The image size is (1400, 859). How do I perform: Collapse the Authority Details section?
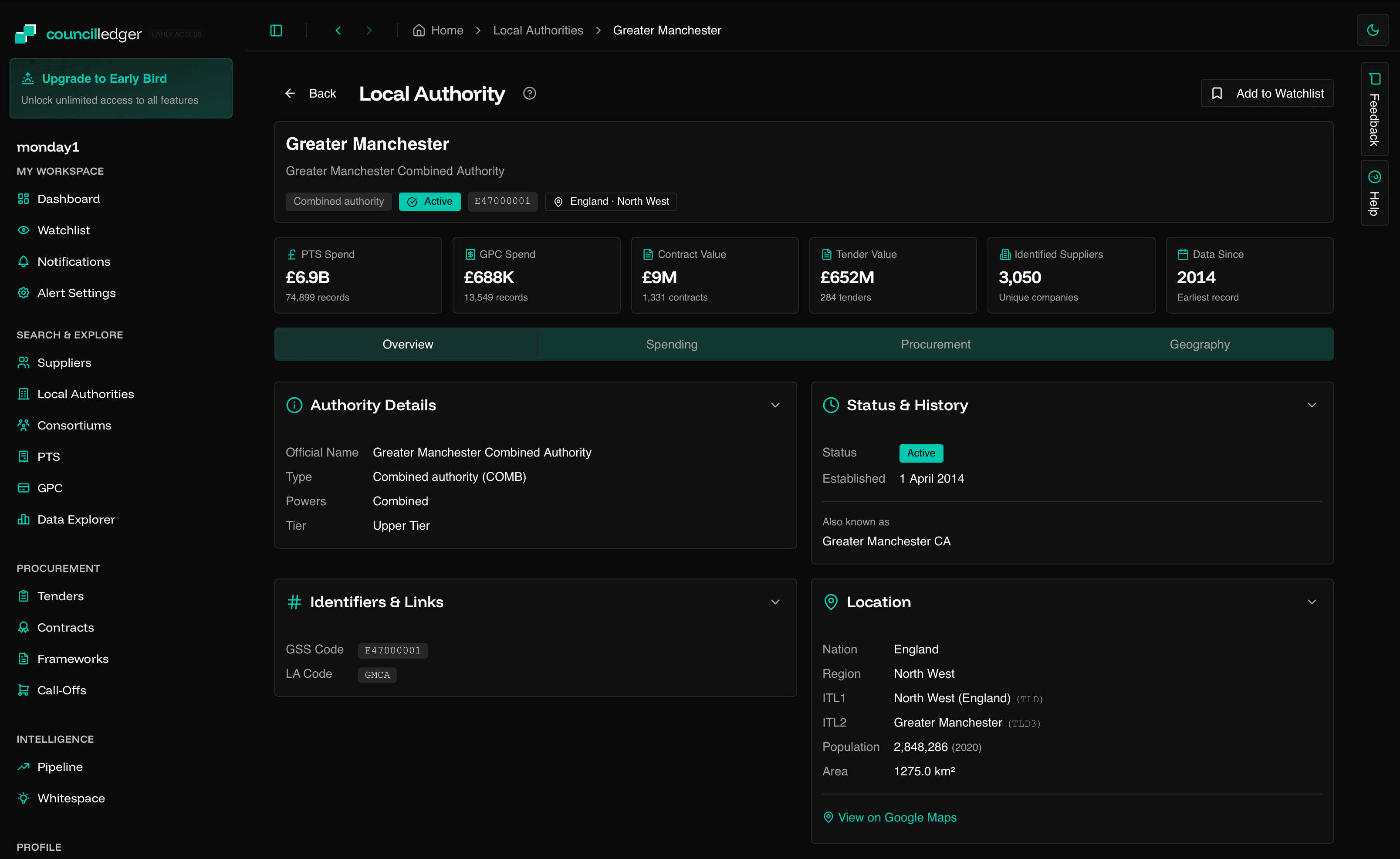[x=775, y=405]
